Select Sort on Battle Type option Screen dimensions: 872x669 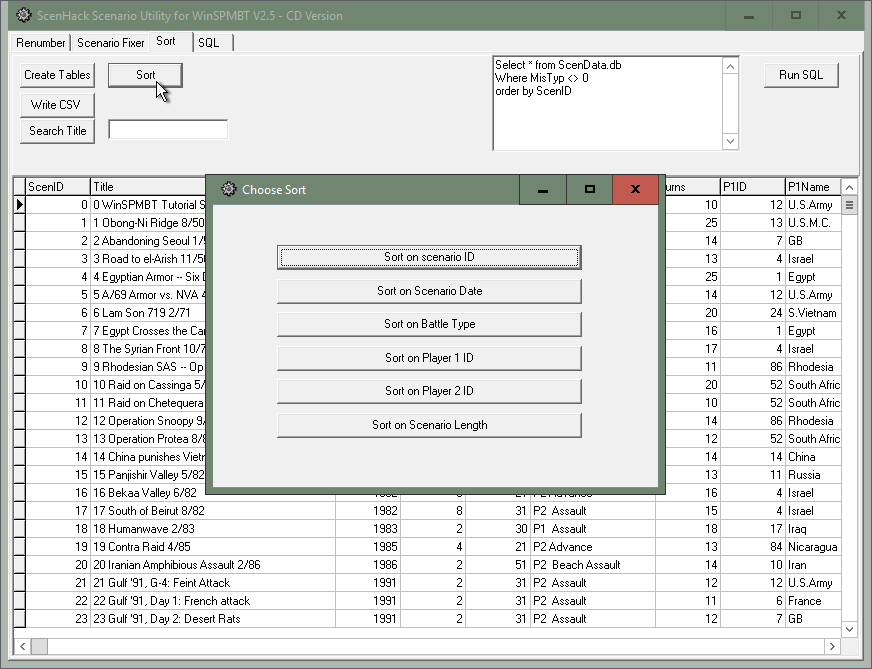tap(429, 324)
